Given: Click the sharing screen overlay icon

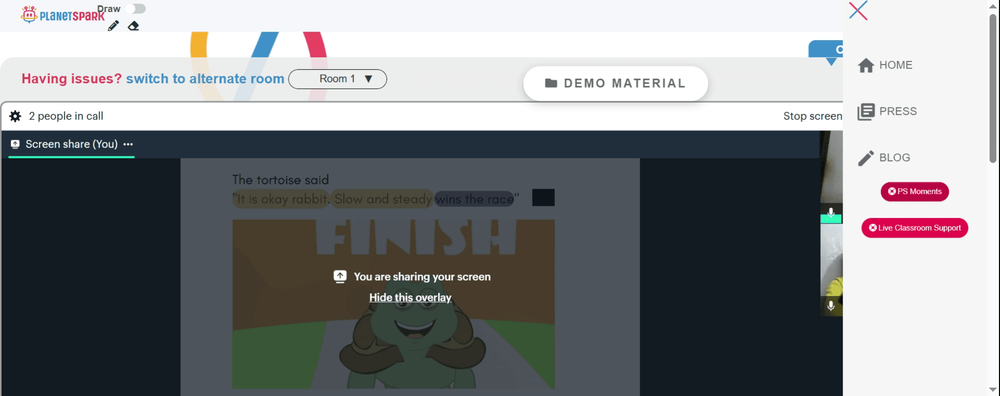Looking at the screenshot, I should pyautogui.click(x=340, y=277).
